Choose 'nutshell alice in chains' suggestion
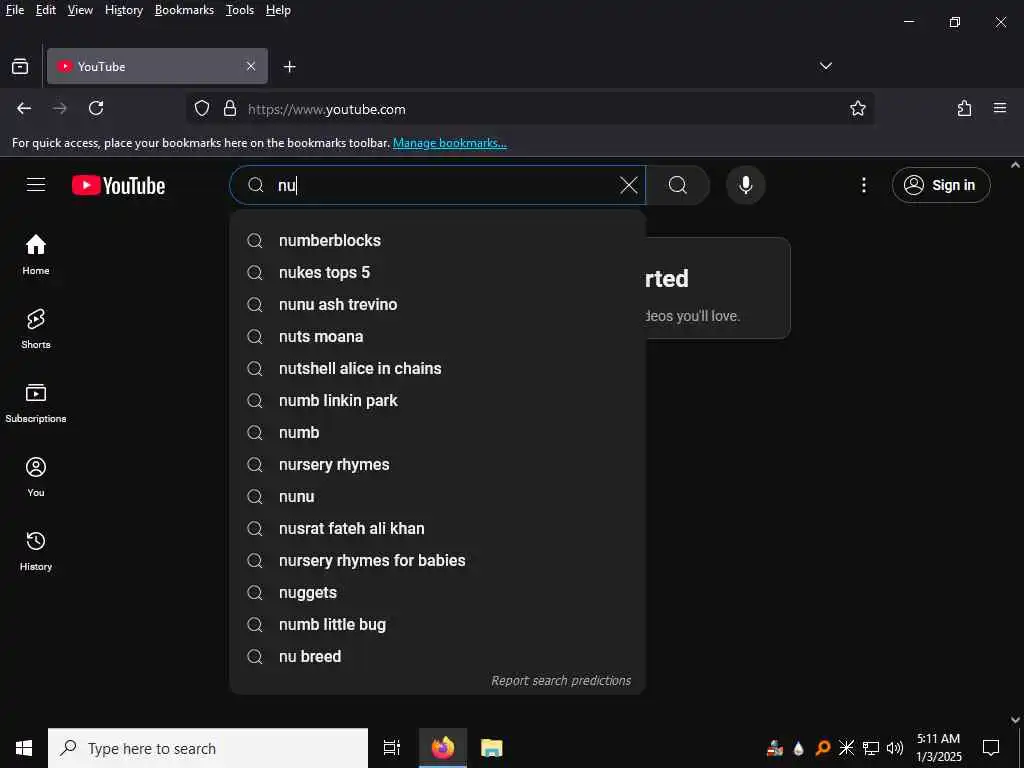 pos(438,368)
